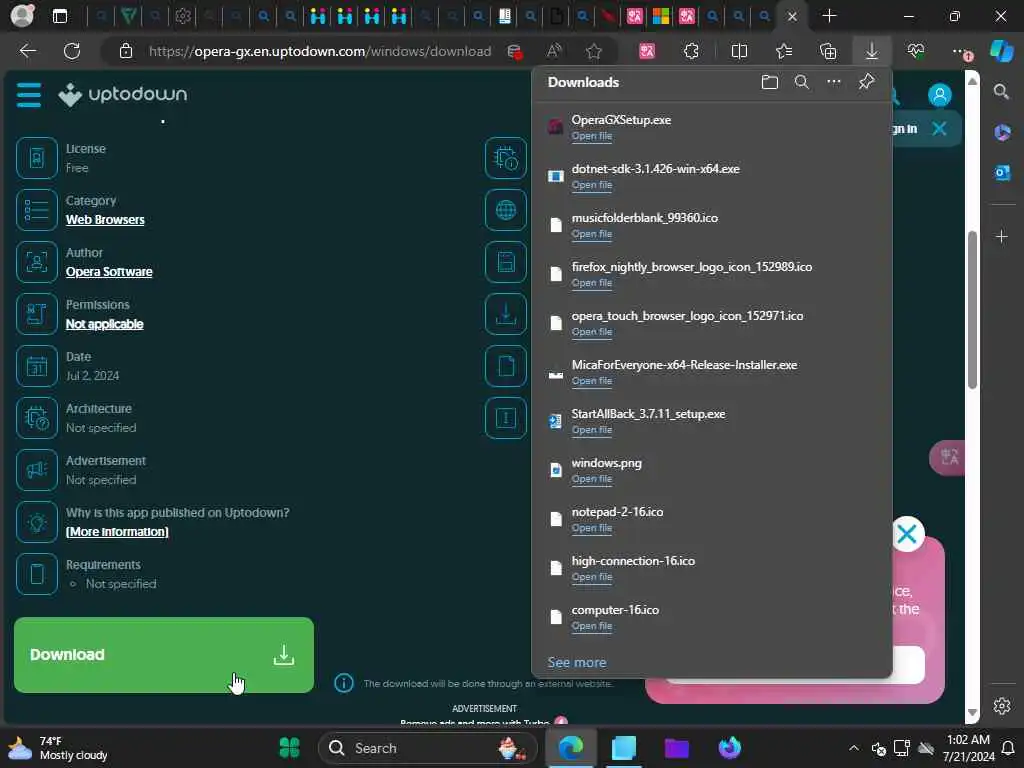Open the Opera Software author link
The width and height of the screenshot is (1024, 768).
(x=109, y=272)
